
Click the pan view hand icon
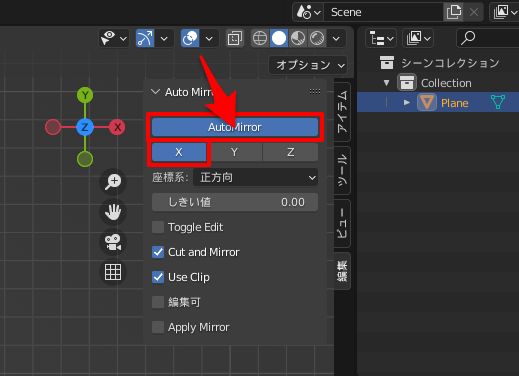pos(113,212)
